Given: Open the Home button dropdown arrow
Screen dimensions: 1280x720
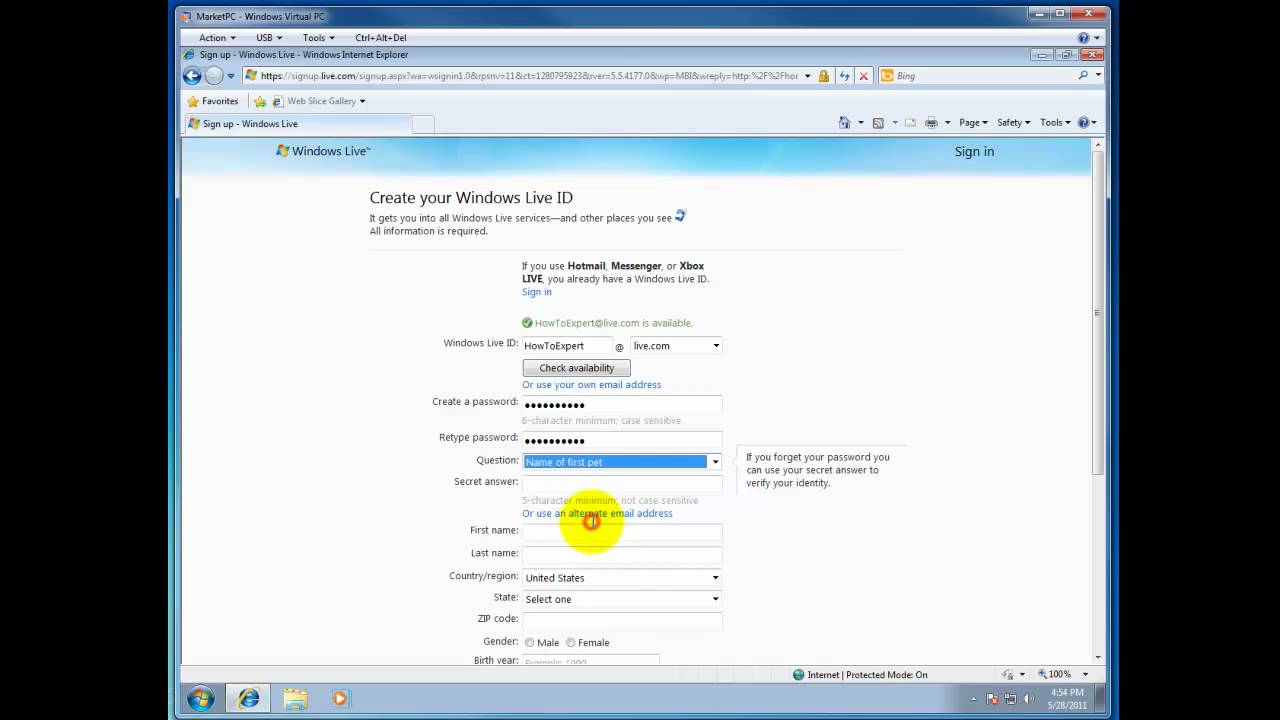Looking at the screenshot, I should click(x=860, y=123).
